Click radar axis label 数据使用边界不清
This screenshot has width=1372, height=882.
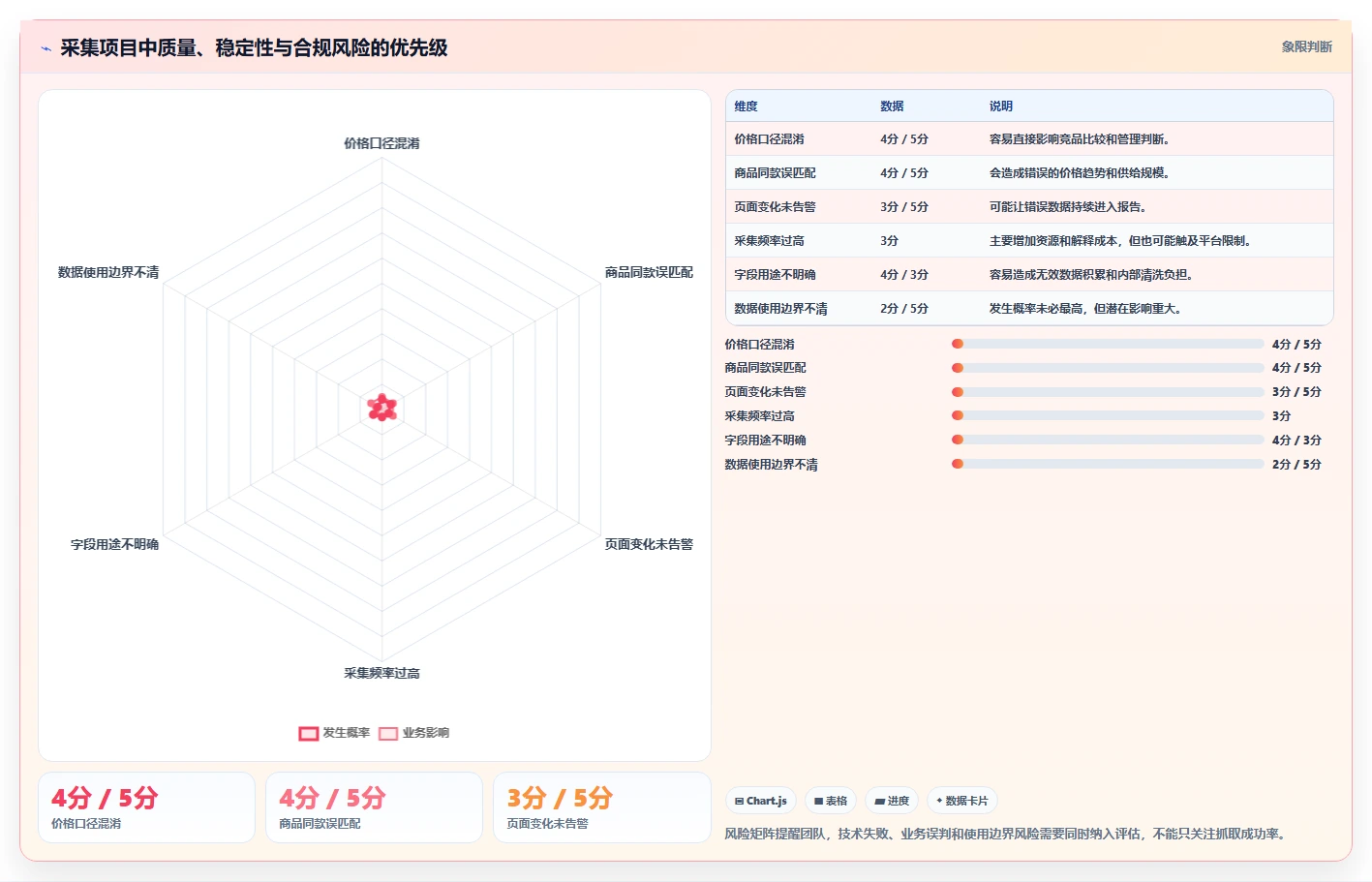pyautogui.click(x=108, y=273)
